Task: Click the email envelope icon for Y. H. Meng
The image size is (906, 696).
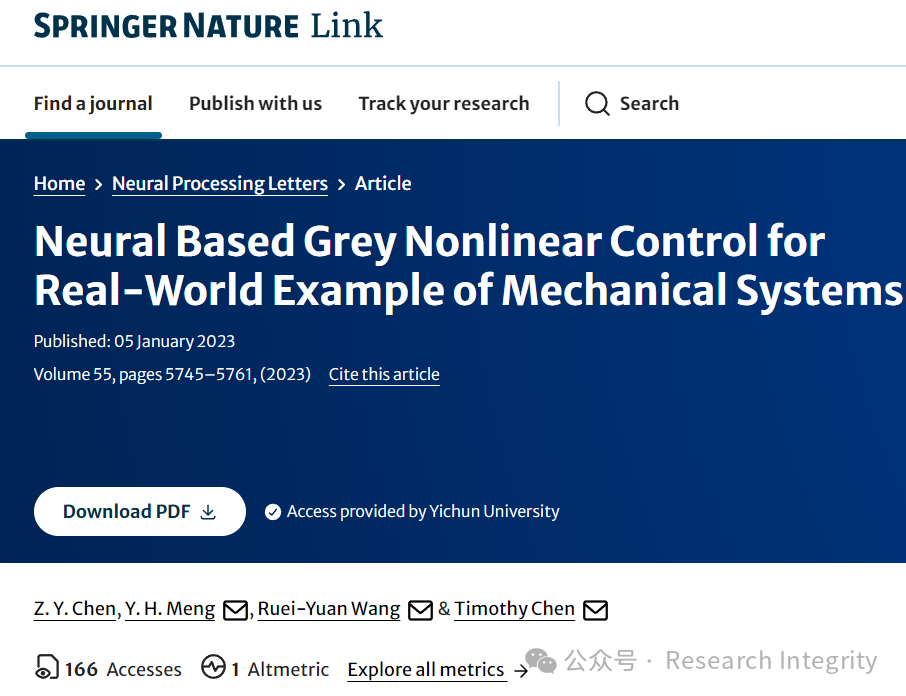Action: (235, 610)
